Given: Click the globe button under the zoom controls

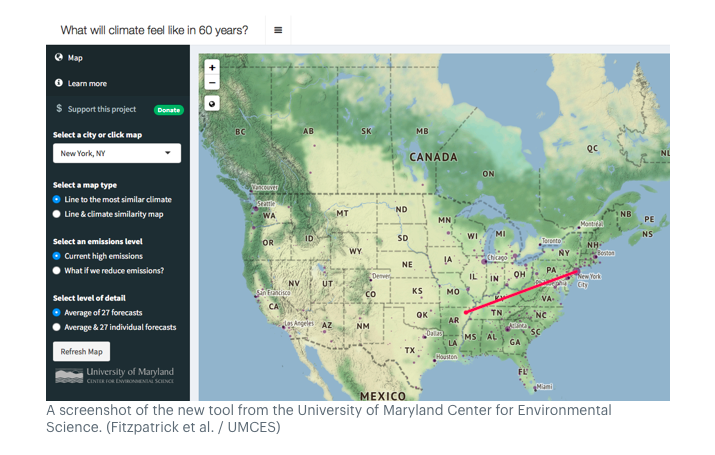Looking at the screenshot, I should click(212, 103).
